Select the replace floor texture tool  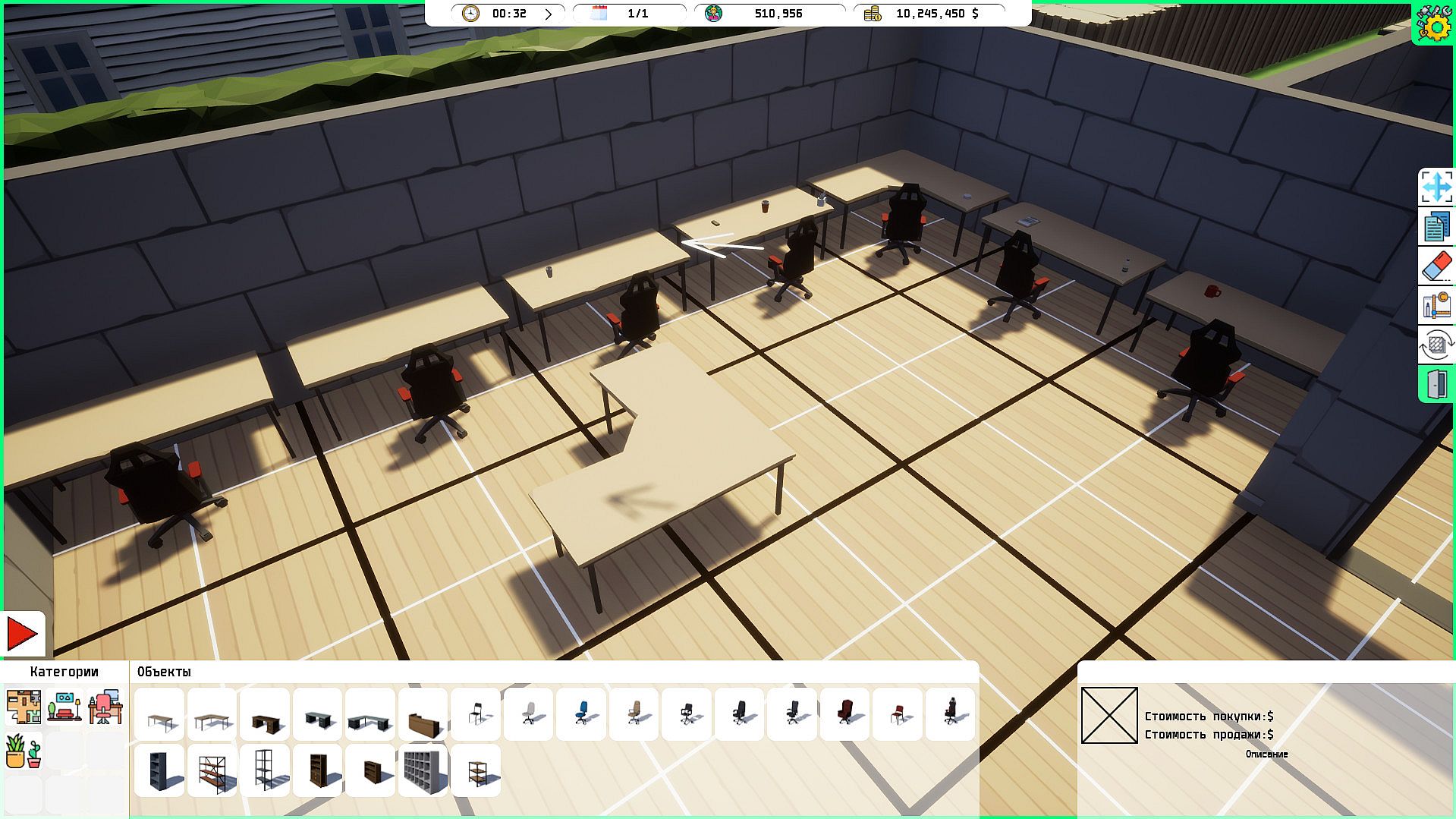click(x=1436, y=345)
